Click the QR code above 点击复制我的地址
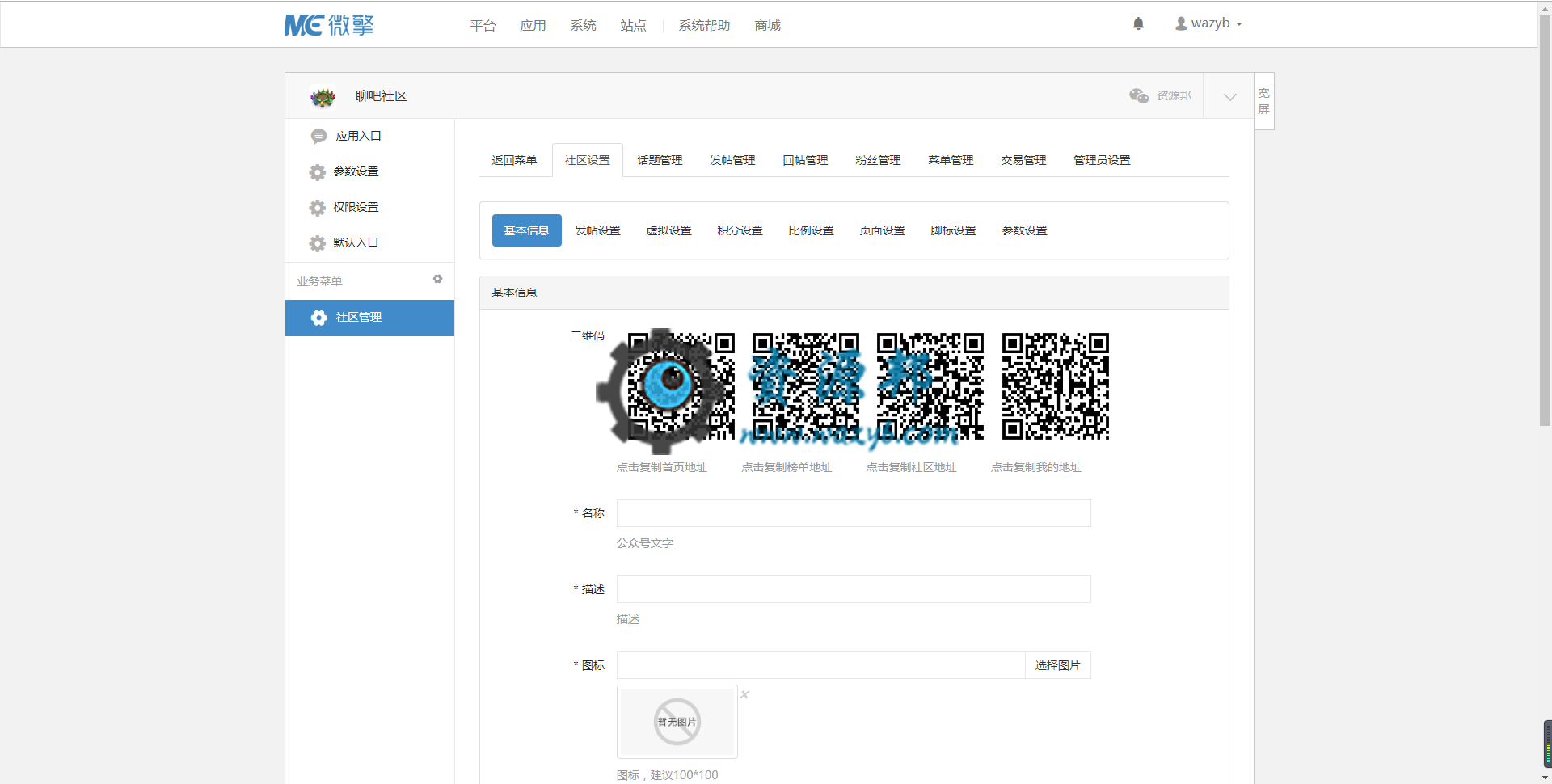 click(1056, 386)
